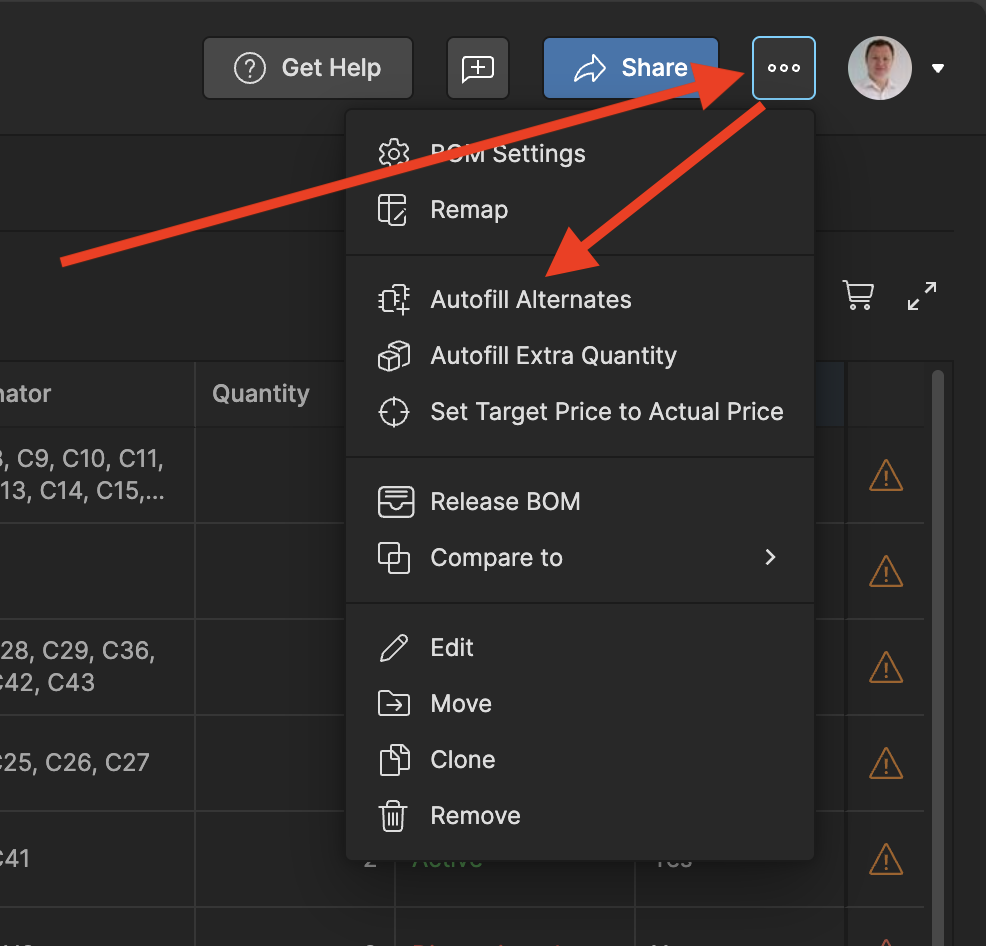
Task: Click the target icon for Set Target Price
Action: 394,411
